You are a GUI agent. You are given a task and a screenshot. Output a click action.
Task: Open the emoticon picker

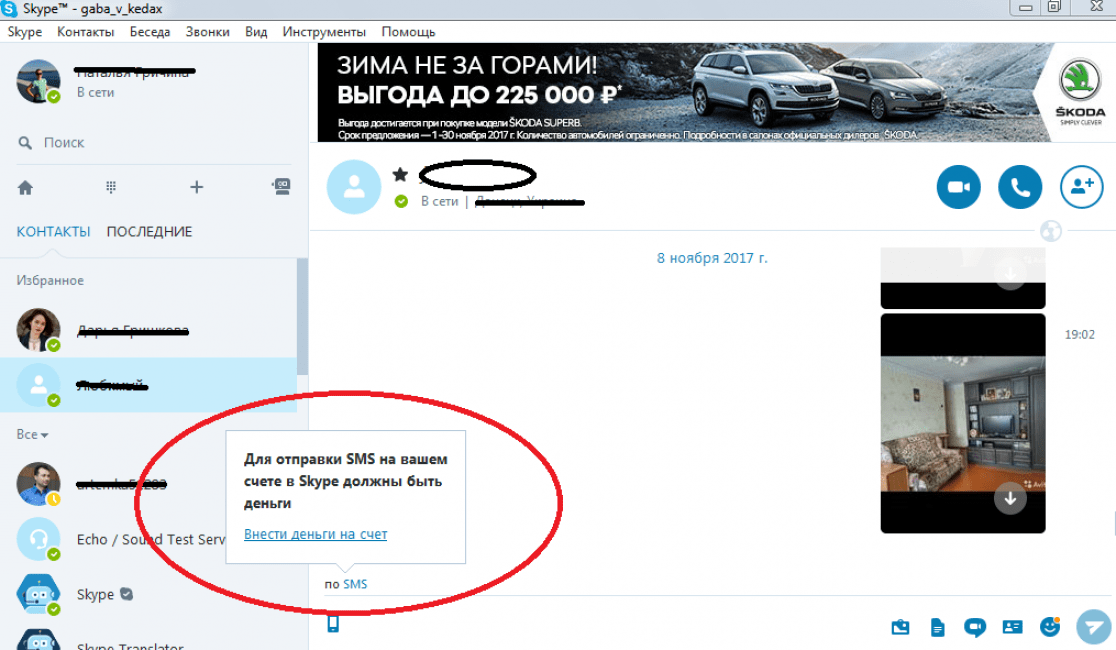(1050, 627)
